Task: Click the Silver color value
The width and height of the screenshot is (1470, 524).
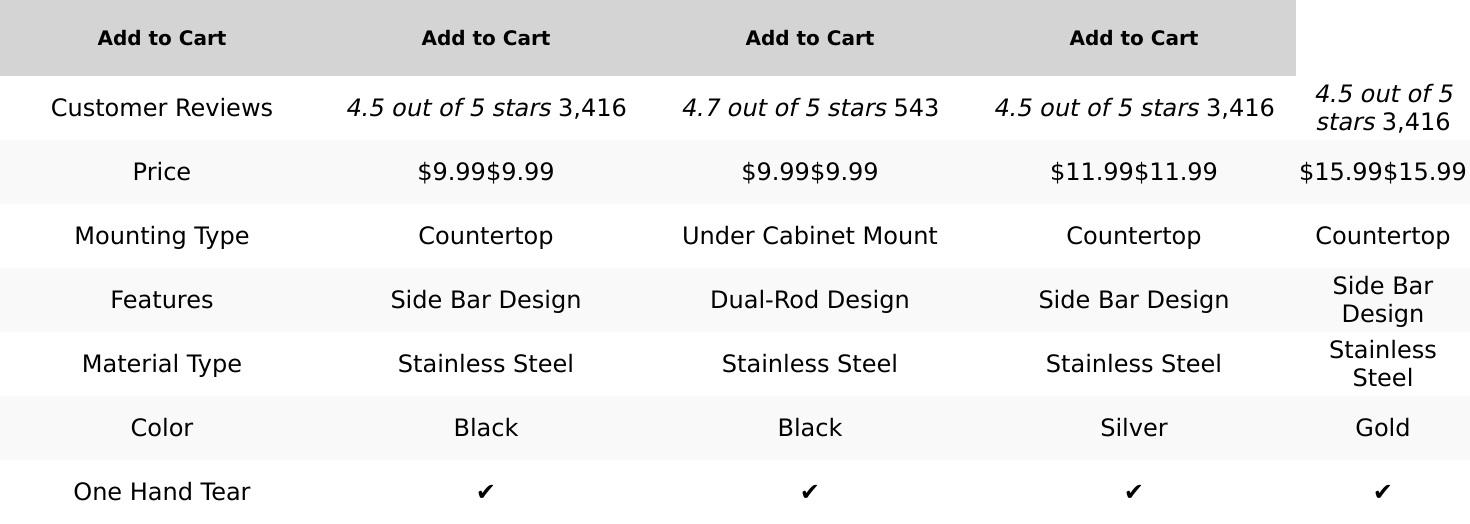Action: pyautogui.click(x=1133, y=428)
